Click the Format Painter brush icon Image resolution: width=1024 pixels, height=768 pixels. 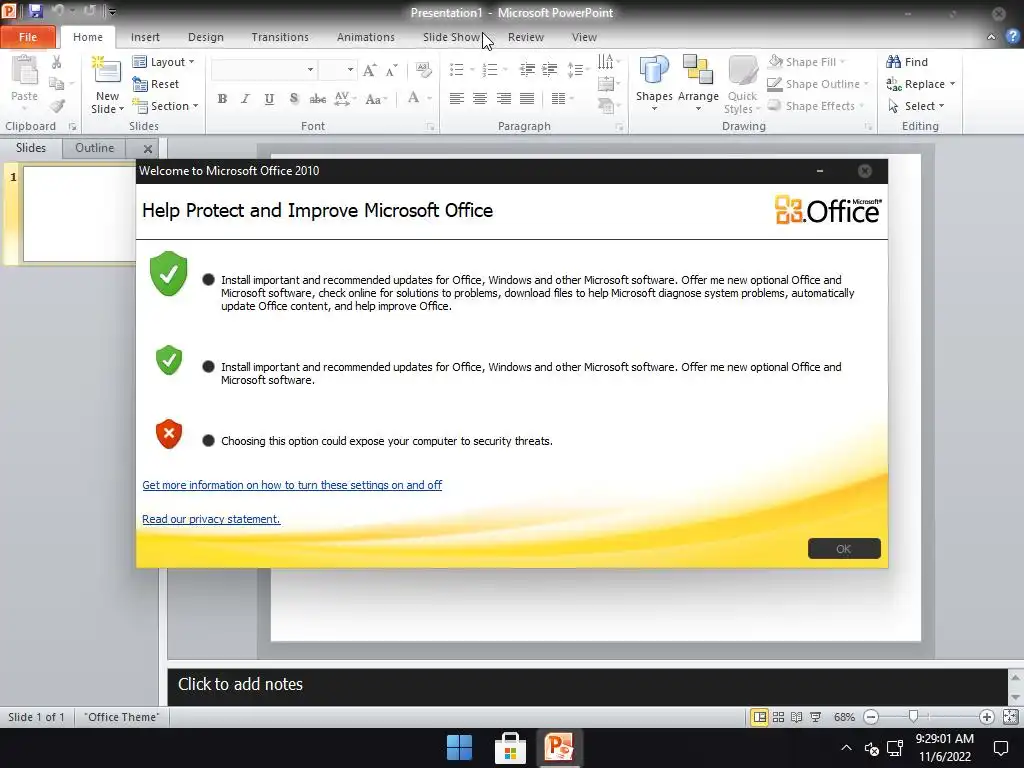(x=57, y=106)
